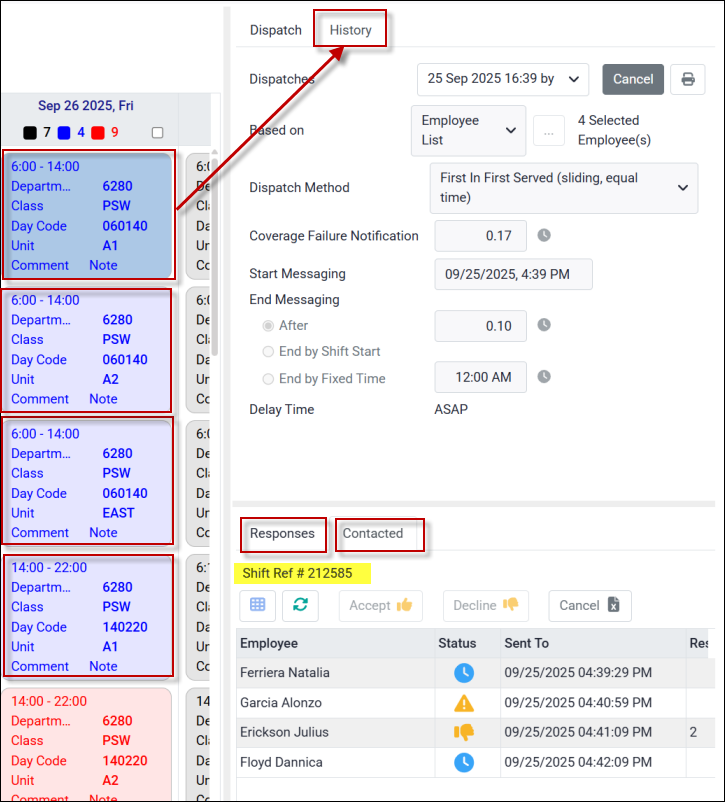Image resolution: width=725 pixels, height=802 pixels.
Task: Open the Contacted tab
Action: [x=373, y=533]
